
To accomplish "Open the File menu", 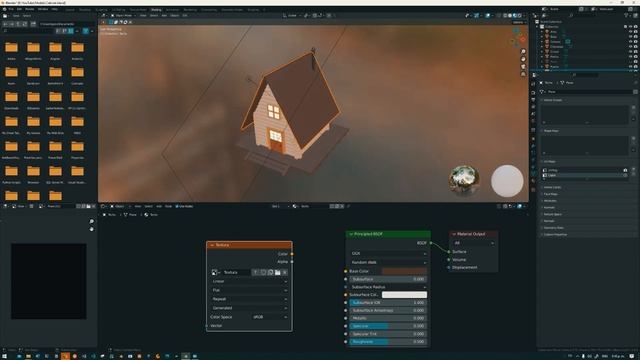I will coord(11,9).
